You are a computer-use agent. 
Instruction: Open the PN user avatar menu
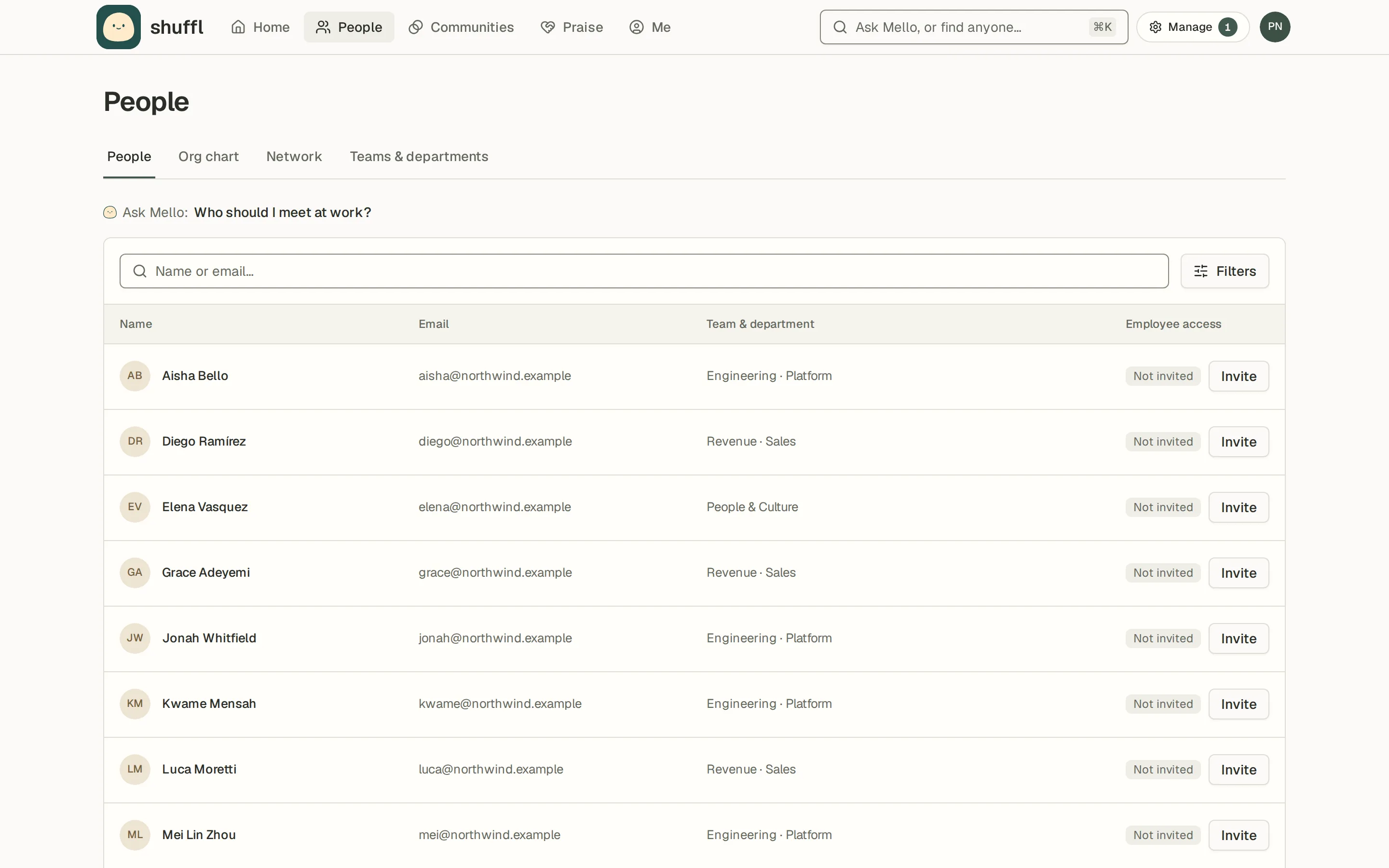coord(1275,27)
